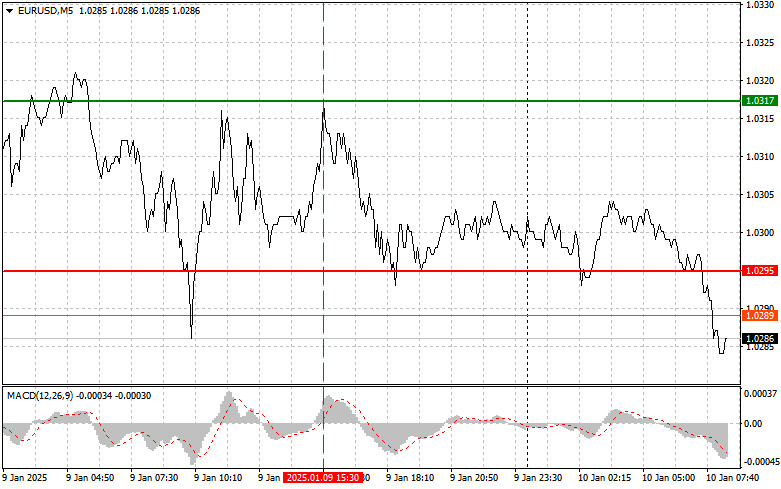Click the orange 1.0289 price label
Viewport: 781px width, 489px height.
[760, 315]
